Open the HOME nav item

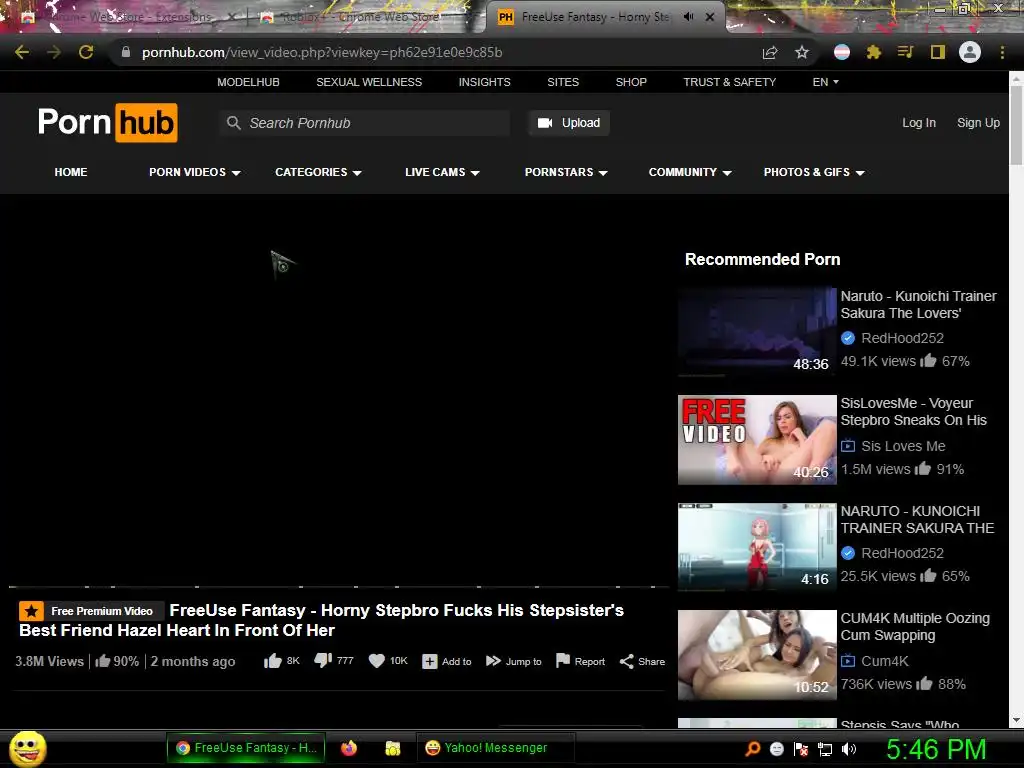pyautogui.click(x=71, y=172)
